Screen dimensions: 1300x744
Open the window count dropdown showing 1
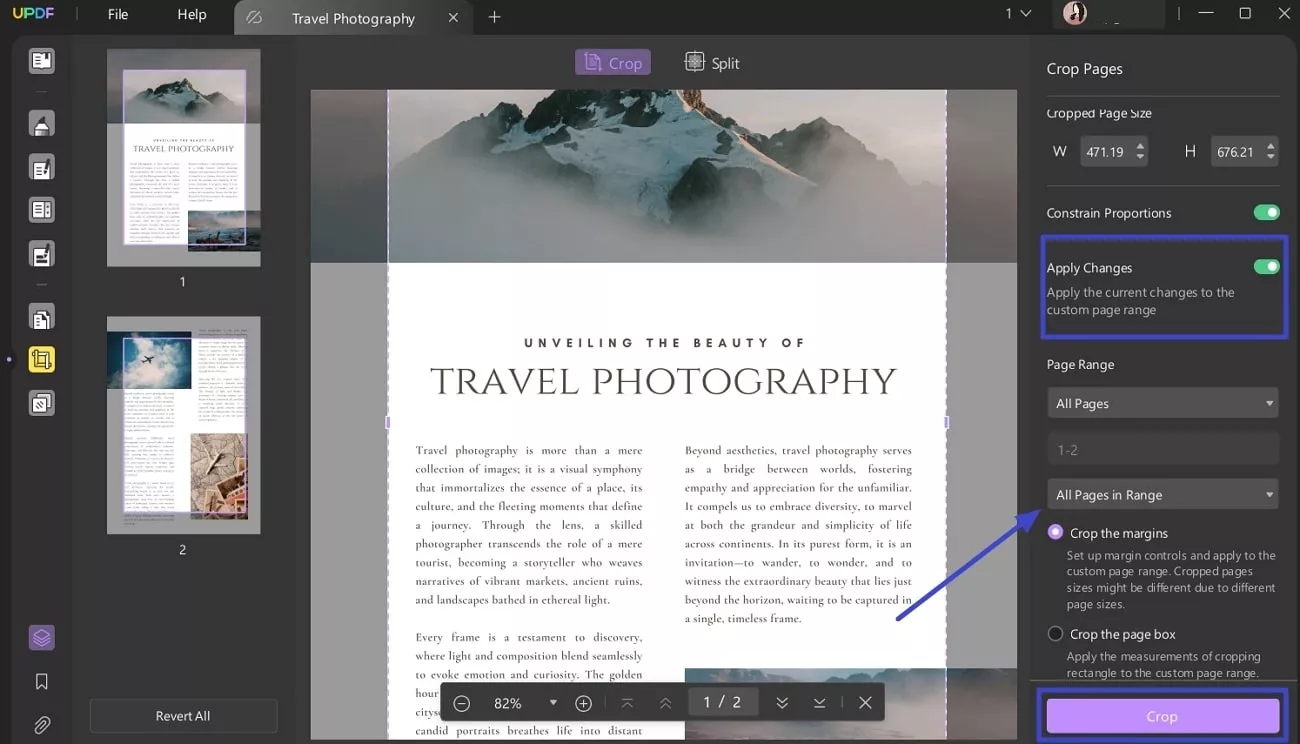1018,14
